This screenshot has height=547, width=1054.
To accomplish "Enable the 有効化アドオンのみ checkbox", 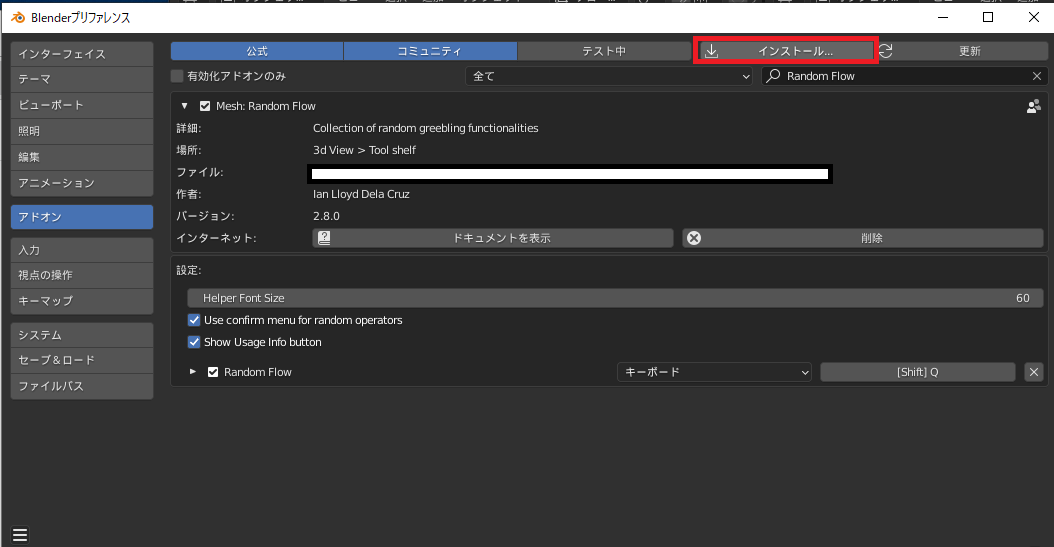I will [x=177, y=76].
